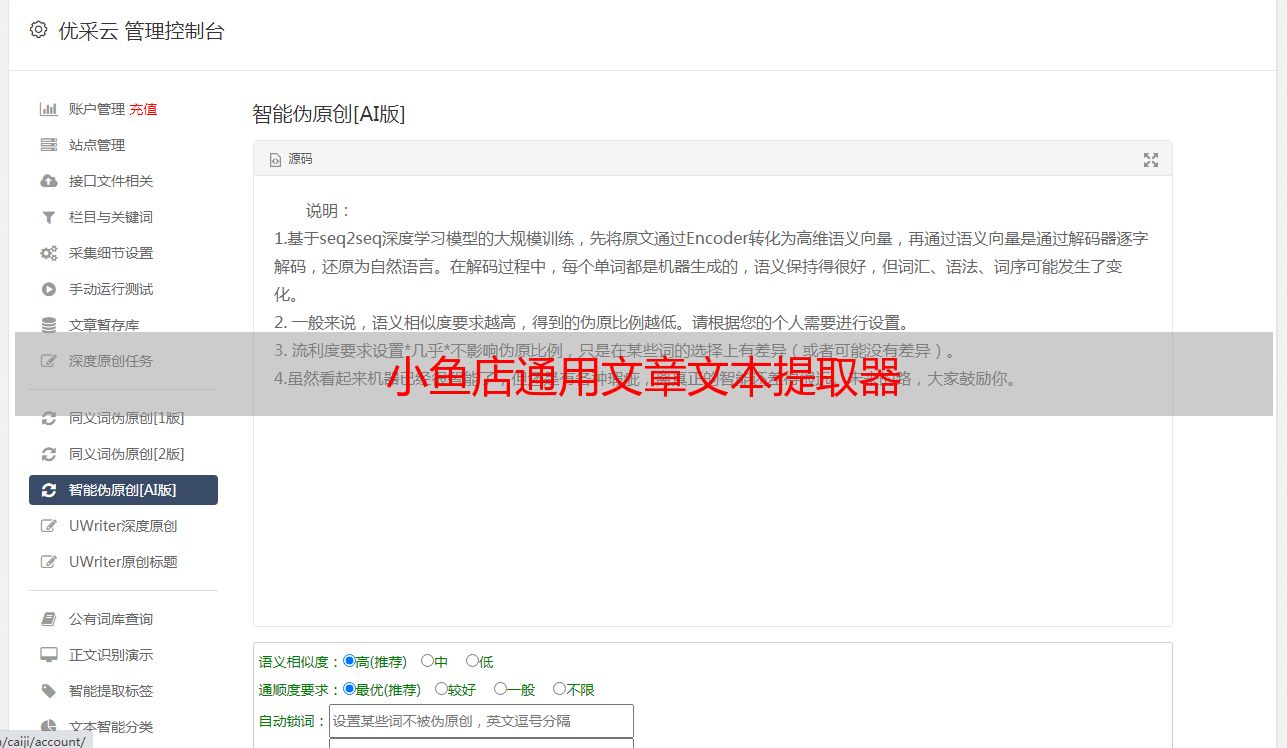
Task: Select 较好 for 通顺度要求
Action: tap(441, 689)
